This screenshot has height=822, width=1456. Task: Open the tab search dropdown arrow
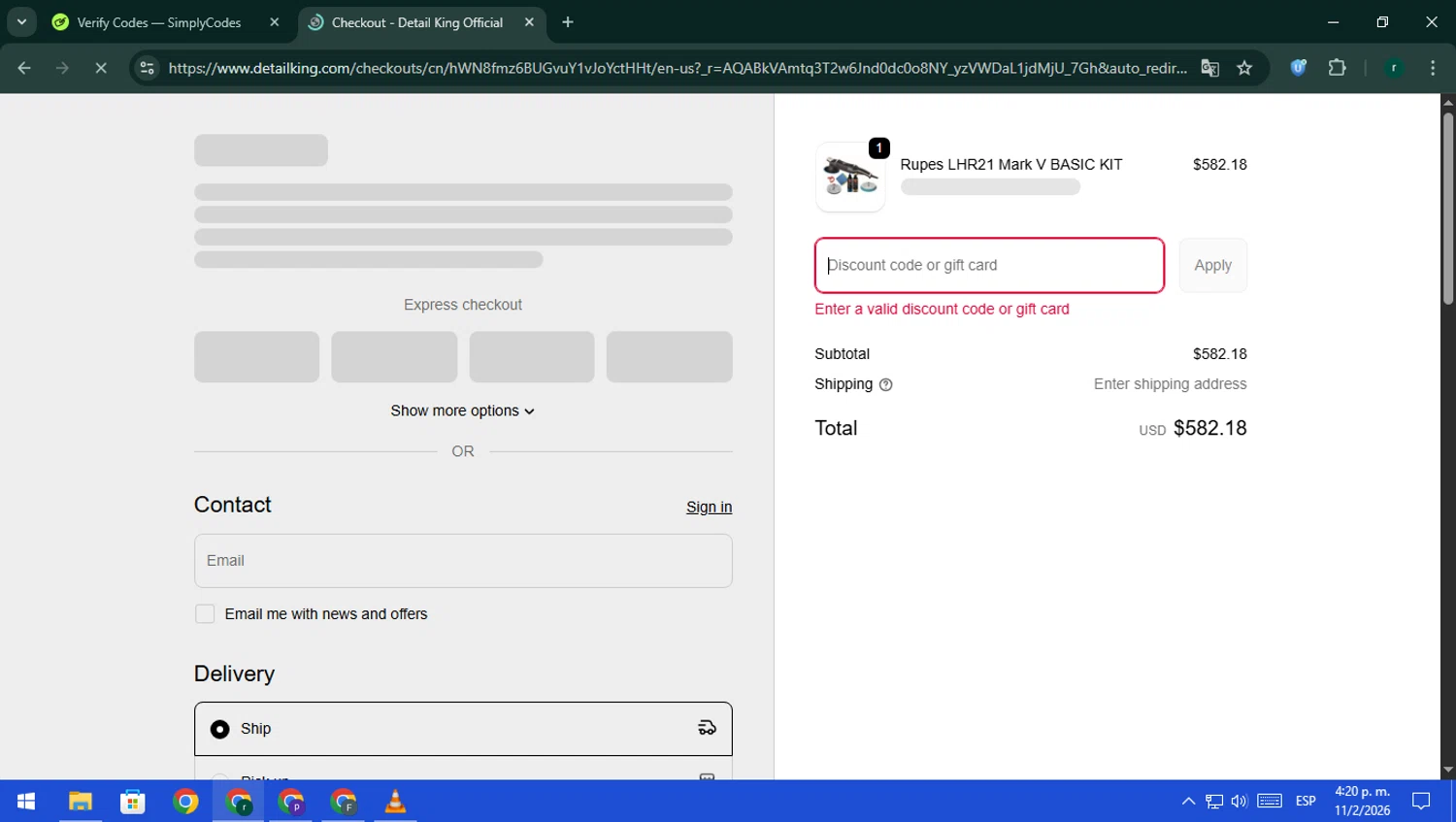(x=21, y=22)
